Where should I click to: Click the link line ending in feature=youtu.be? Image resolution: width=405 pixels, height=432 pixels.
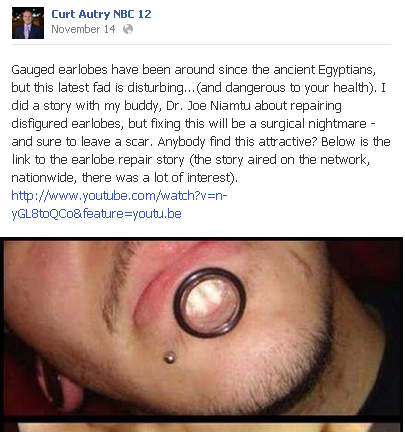click(x=96, y=213)
